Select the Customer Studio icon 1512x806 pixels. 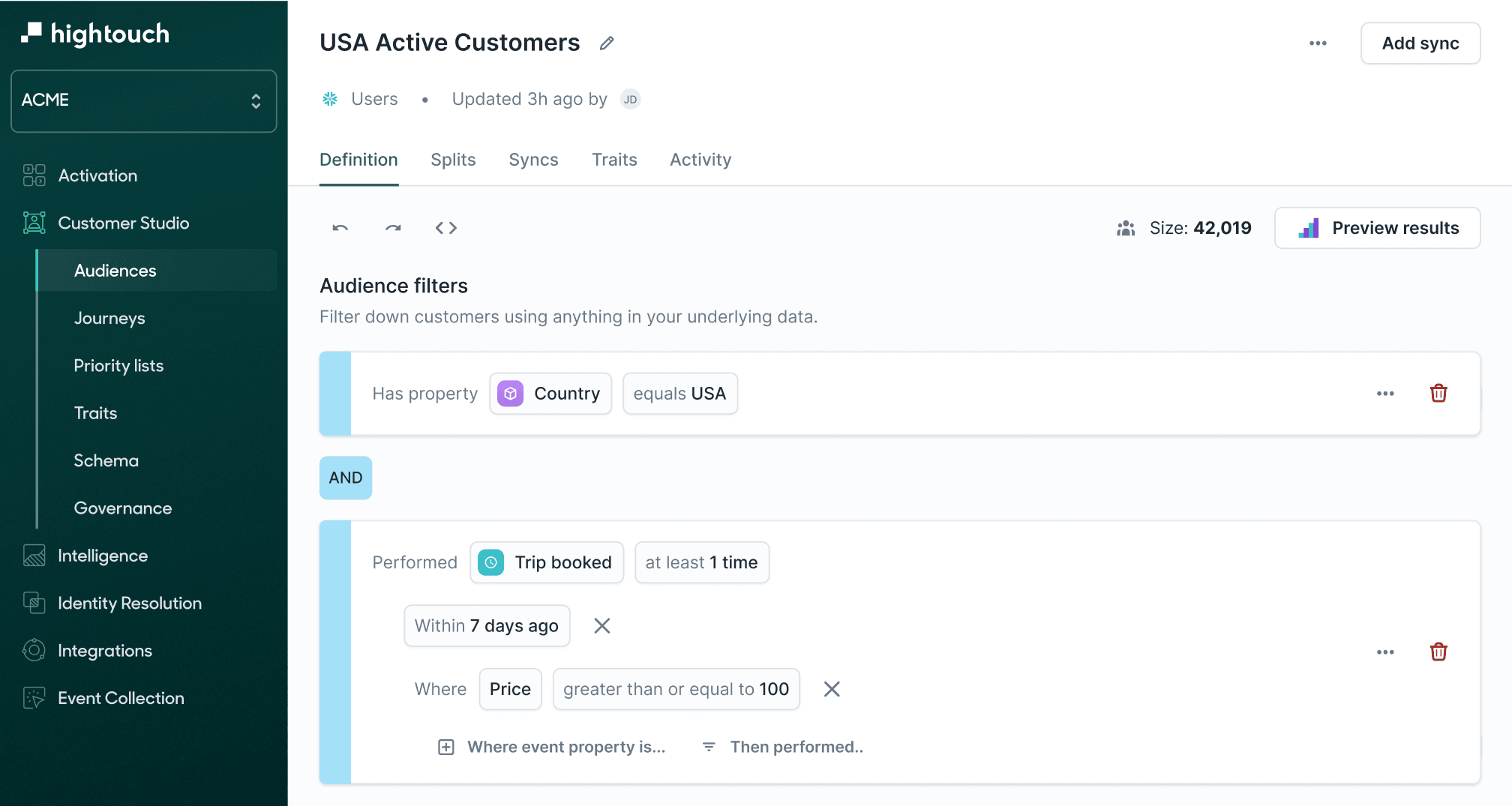pyautogui.click(x=33, y=223)
